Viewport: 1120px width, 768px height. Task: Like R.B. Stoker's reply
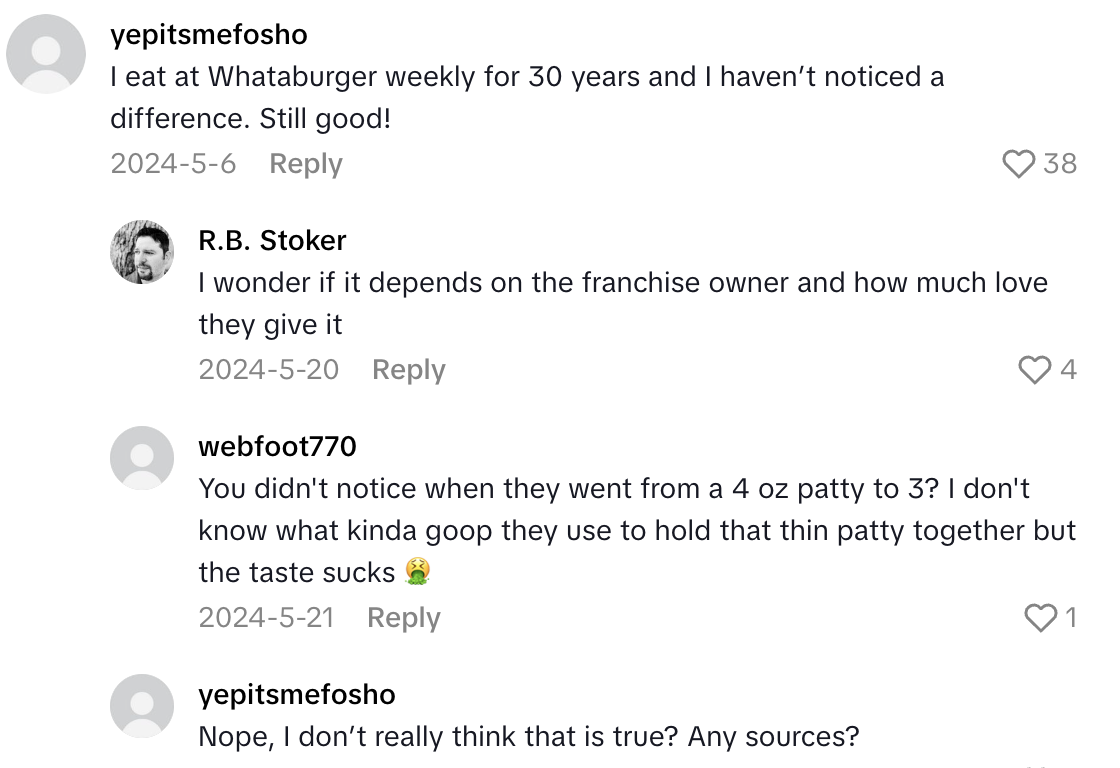click(x=1032, y=370)
